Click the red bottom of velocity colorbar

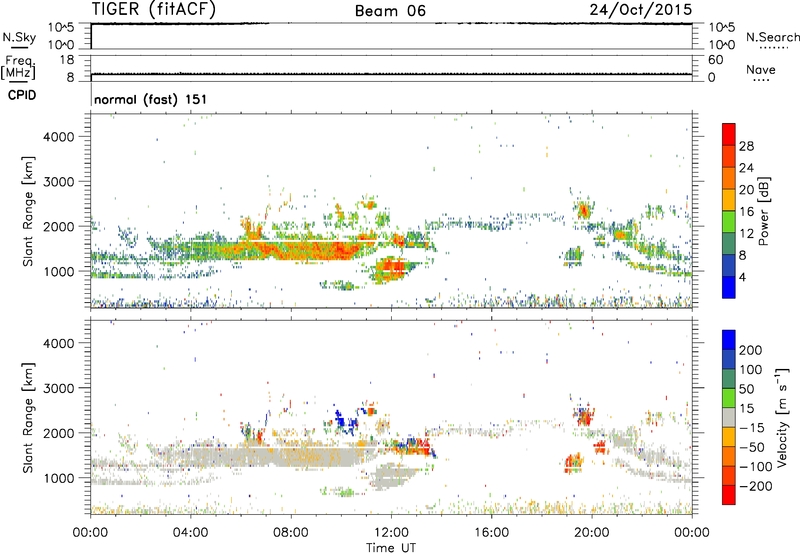(729, 495)
